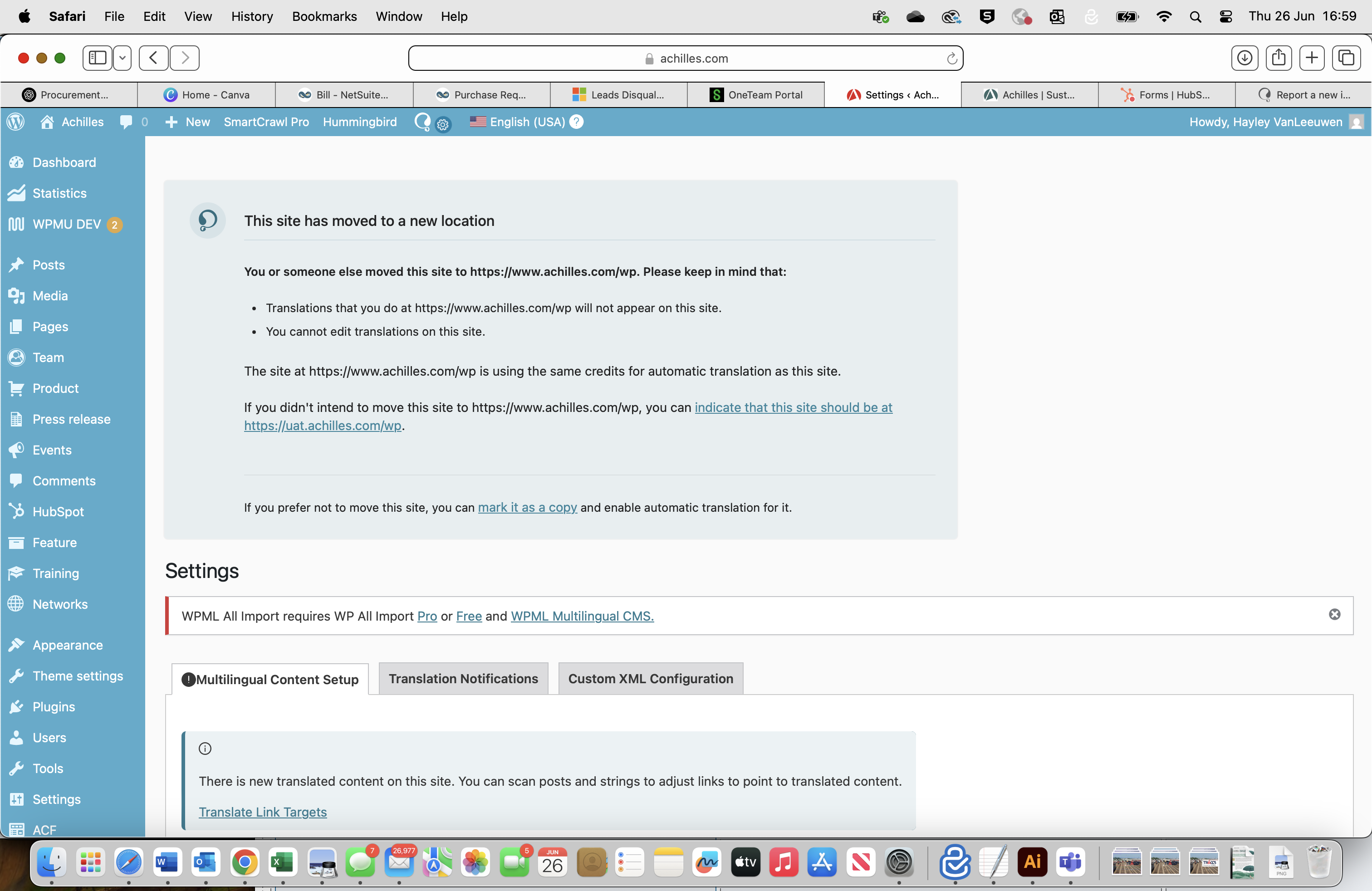Viewport: 1372px width, 891px height.
Task: Click the Translate Link Targets link
Action: [263, 812]
